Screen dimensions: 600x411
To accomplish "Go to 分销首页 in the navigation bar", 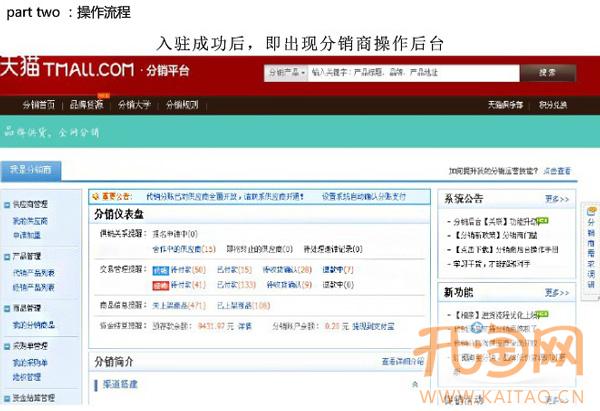I will [x=39, y=104].
